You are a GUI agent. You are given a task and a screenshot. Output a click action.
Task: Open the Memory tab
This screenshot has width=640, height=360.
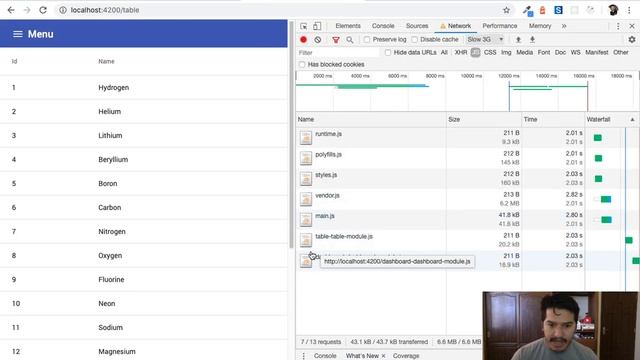tap(540, 26)
